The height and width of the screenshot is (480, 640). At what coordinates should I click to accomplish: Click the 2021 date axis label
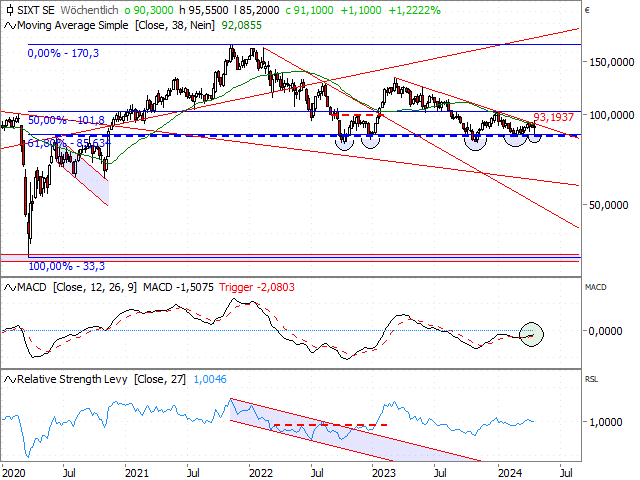point(137,473)
